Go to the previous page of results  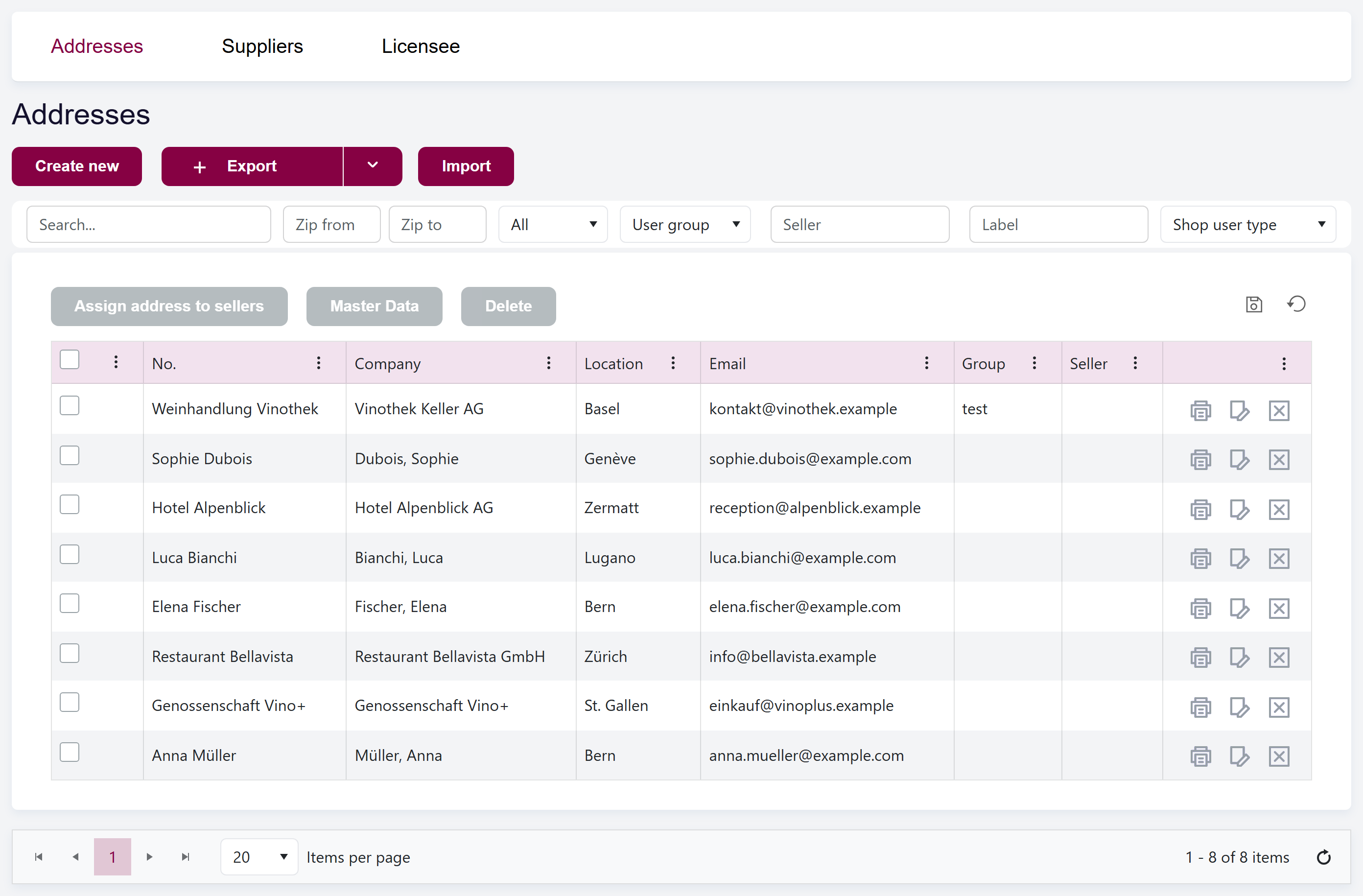click(75, 857)
